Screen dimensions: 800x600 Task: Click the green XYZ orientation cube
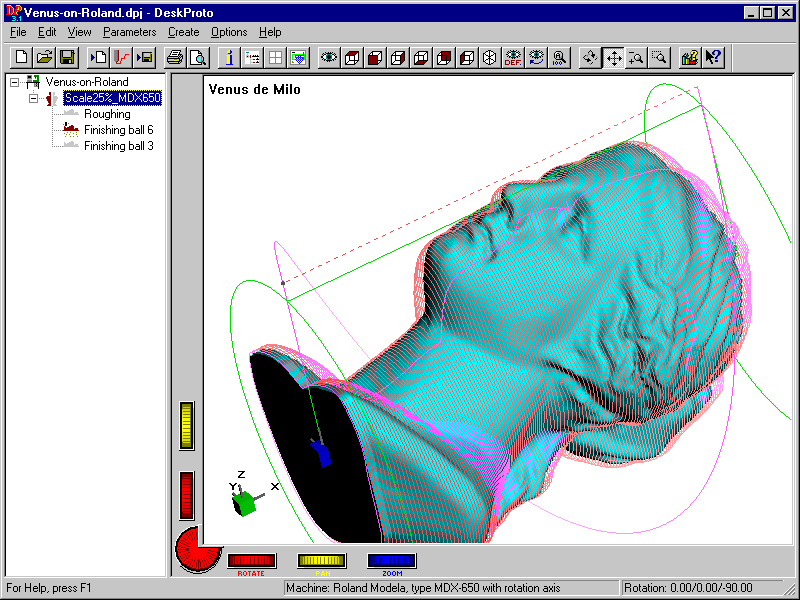point(244,504)
